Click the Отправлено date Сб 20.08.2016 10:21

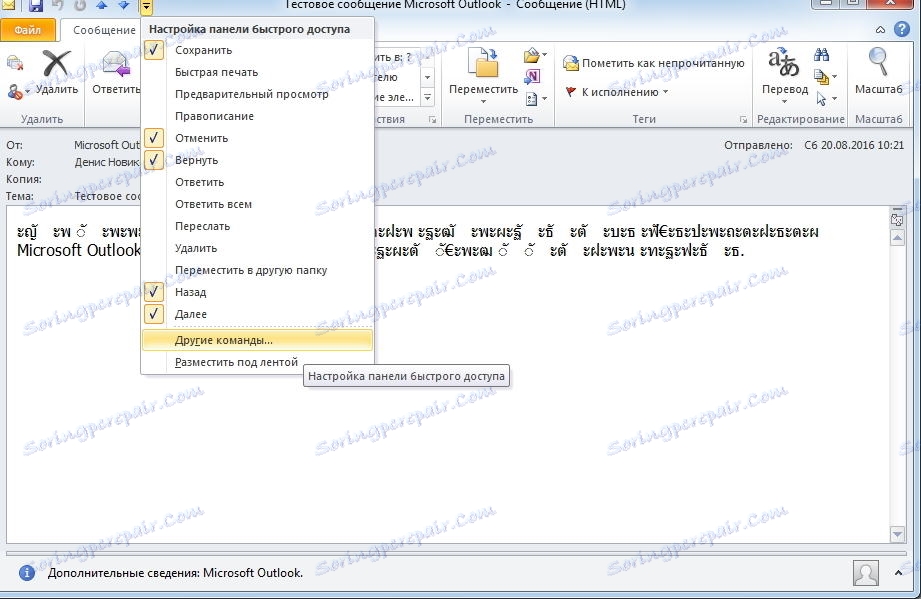coord(854,145)
